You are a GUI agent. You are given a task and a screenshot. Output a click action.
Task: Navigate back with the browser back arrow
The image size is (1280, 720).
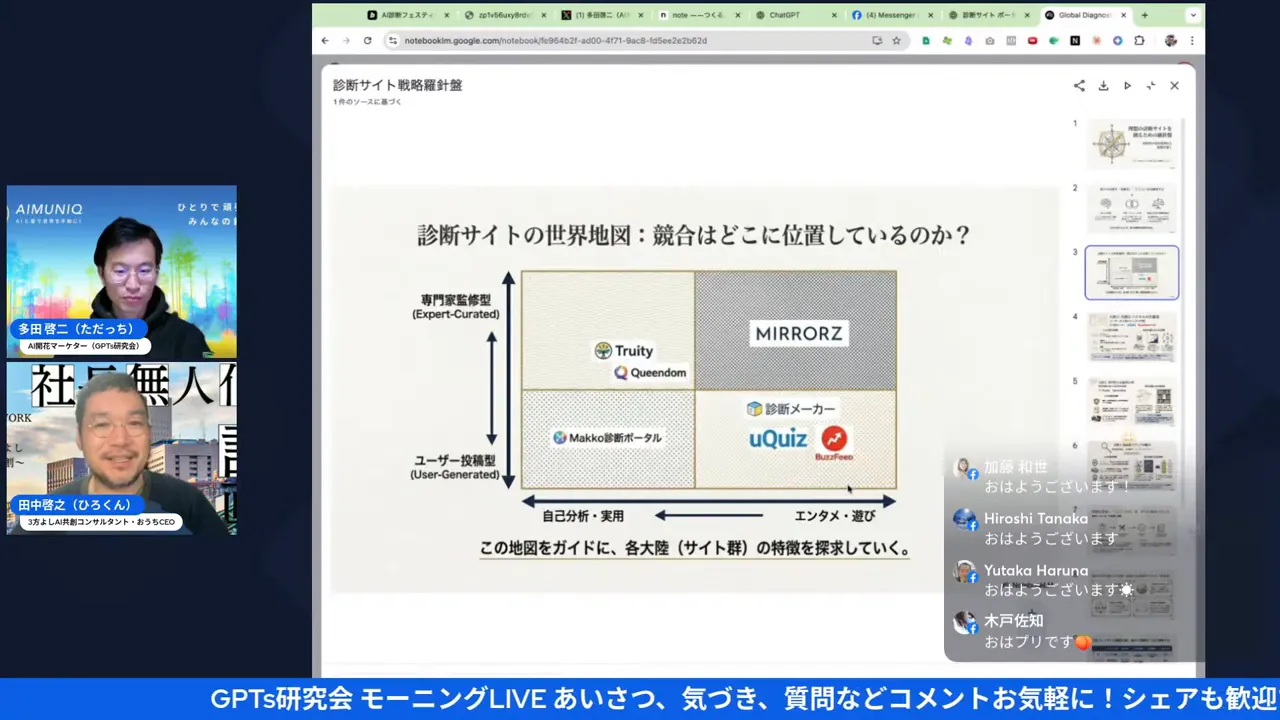pos(324,40)
